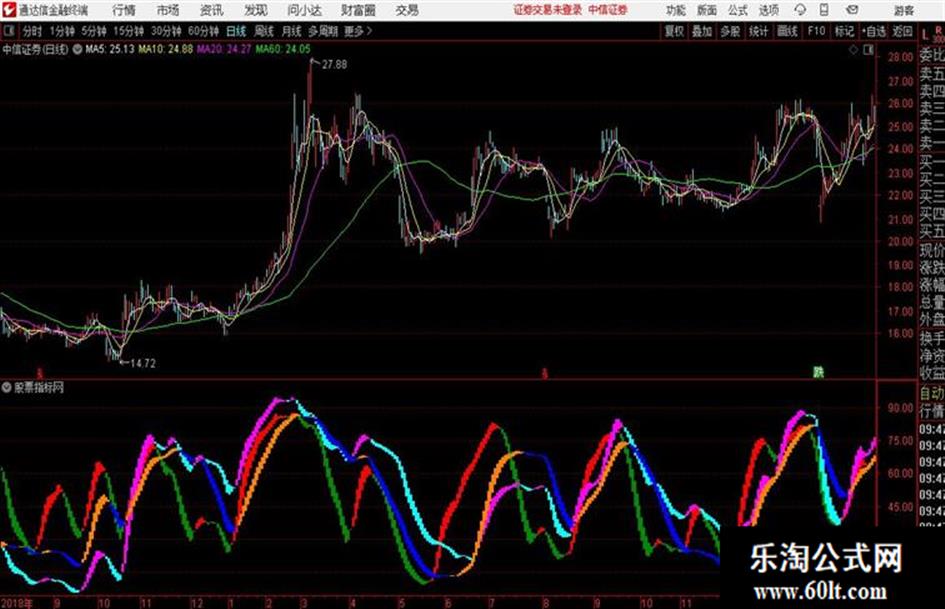Open the 功能 menu

coord(676,10)
